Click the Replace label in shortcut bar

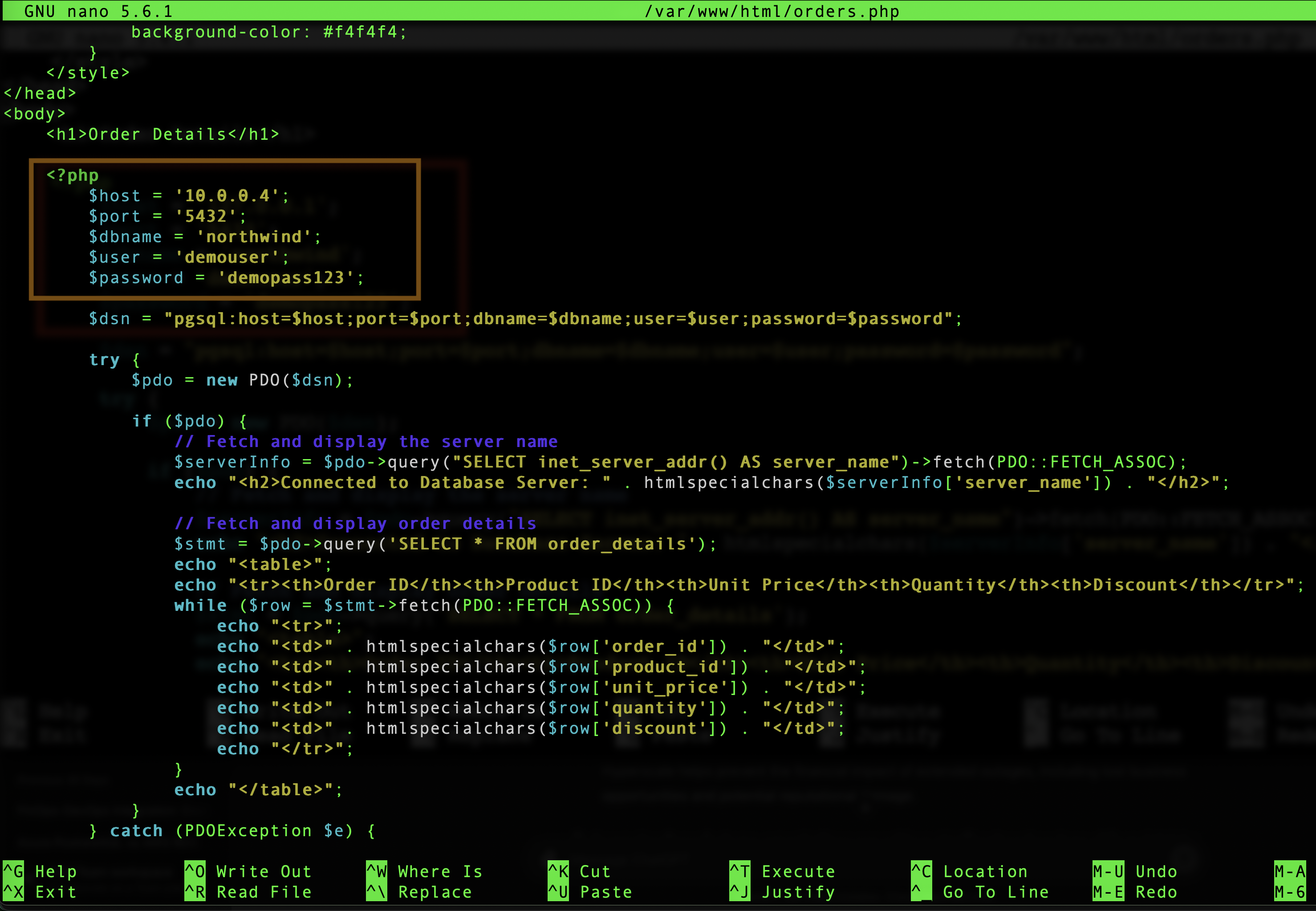click(x=435, y=891)
